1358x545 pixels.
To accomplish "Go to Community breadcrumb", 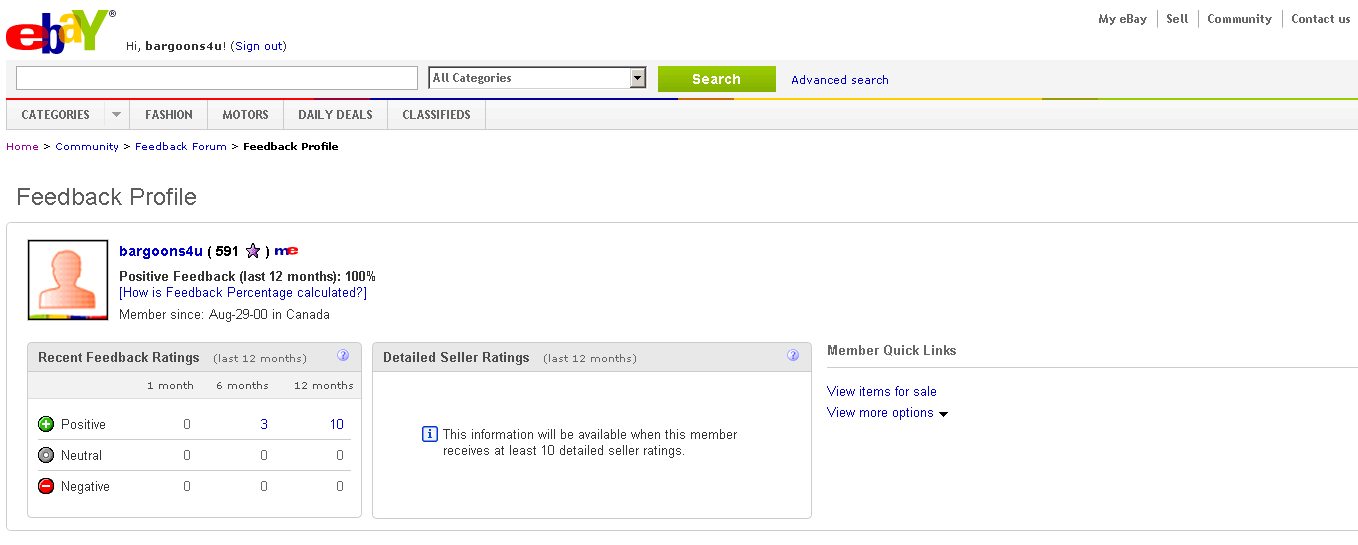I will coord(87,146).
